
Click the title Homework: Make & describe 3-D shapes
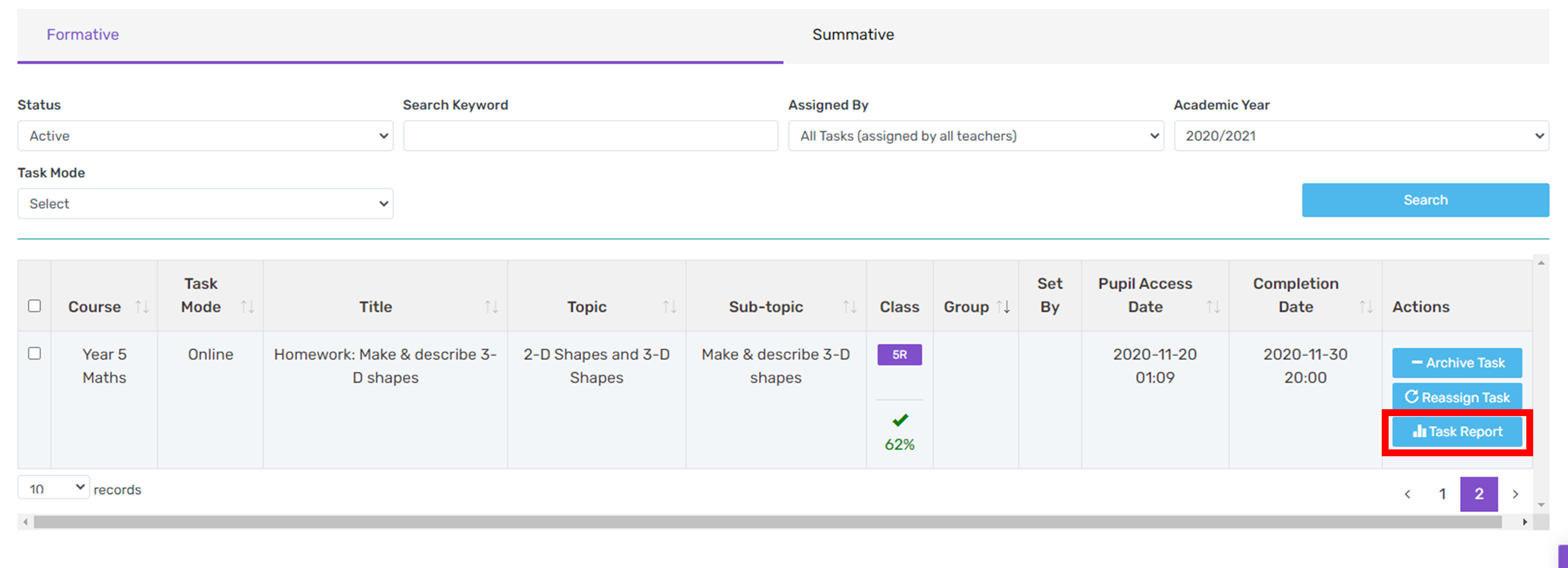(385, 366)
